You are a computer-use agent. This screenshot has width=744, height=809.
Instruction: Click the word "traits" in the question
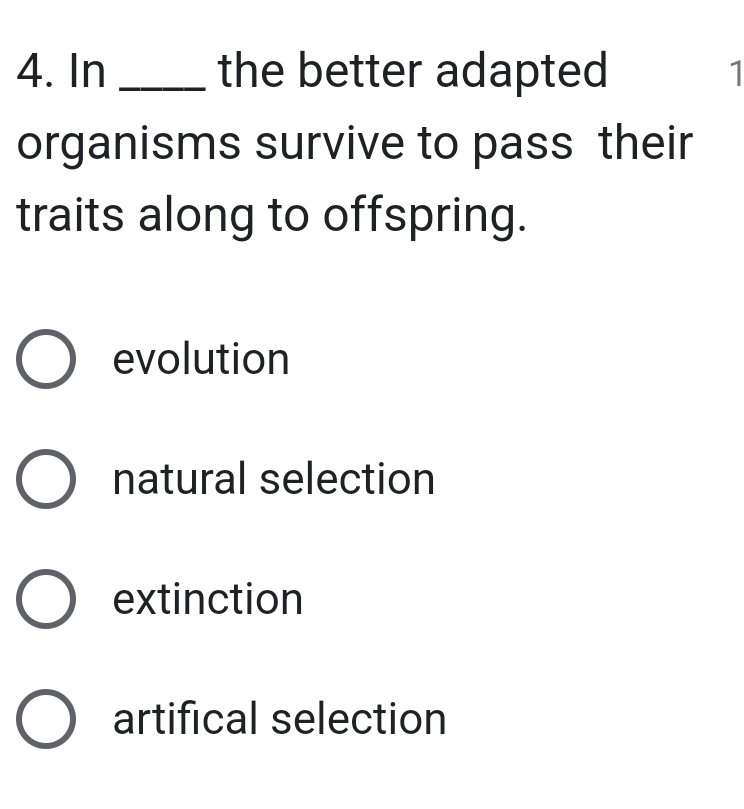72,215
